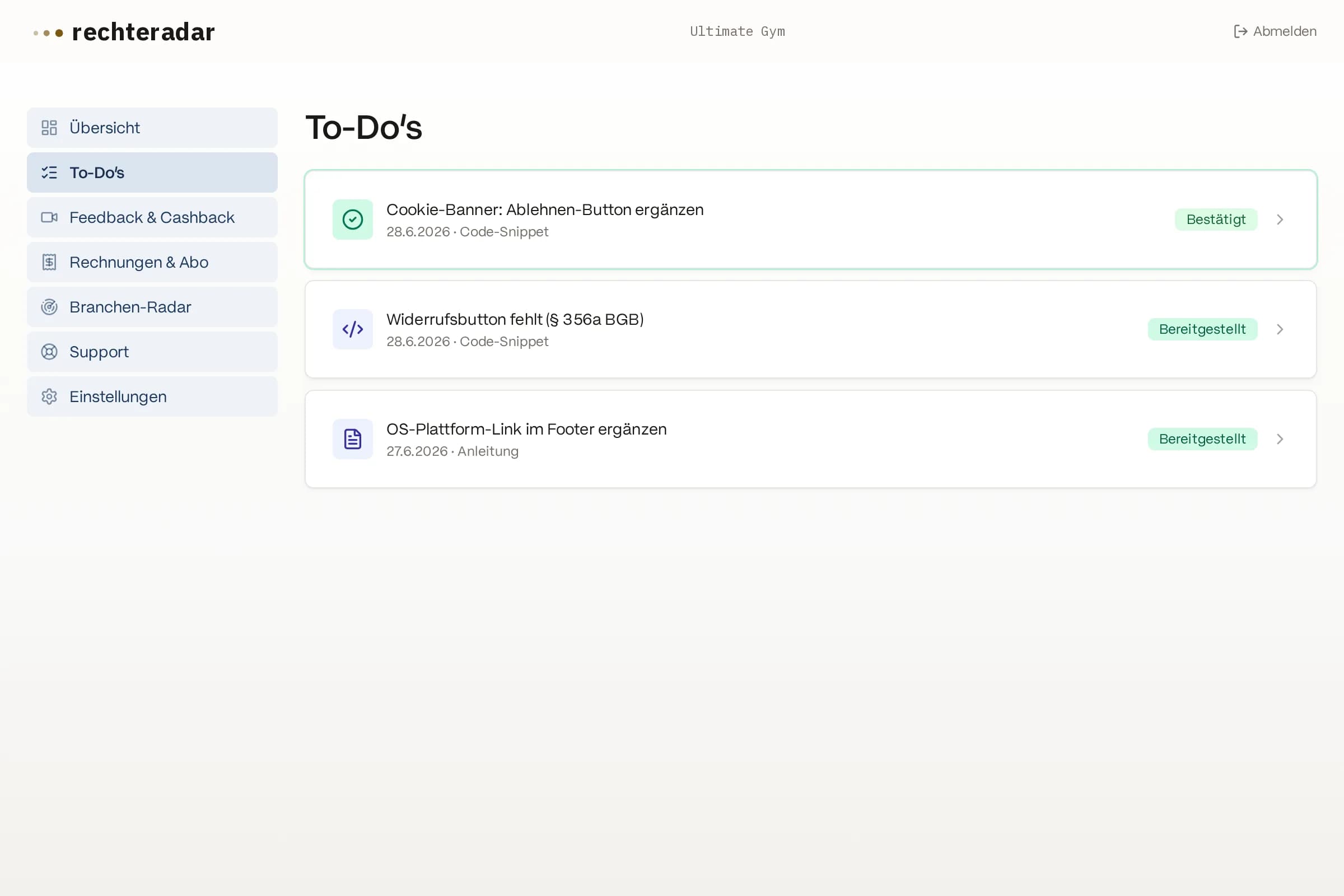Open the Support page
The image size is (1344, 896).
point(152,352)
